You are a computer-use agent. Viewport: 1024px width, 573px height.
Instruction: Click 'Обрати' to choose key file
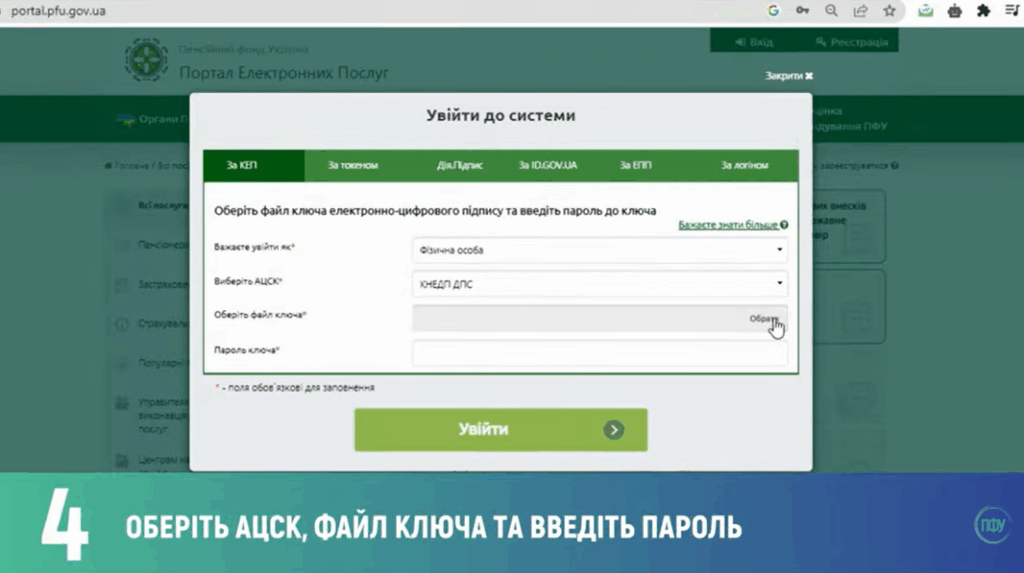coord(763,318)
